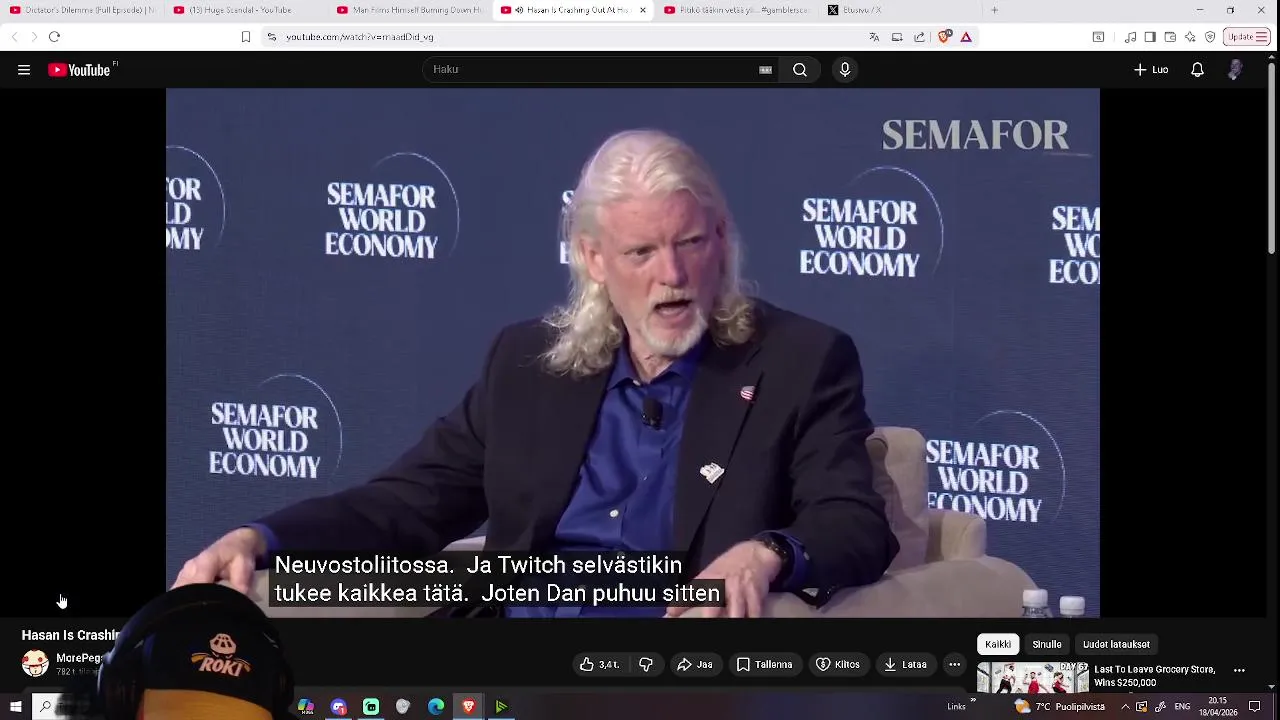The height and width of the screenshot is (720, 1280).
Task: Switch to Man Films Himself Burning Down tab
Action: coord(408,10)
